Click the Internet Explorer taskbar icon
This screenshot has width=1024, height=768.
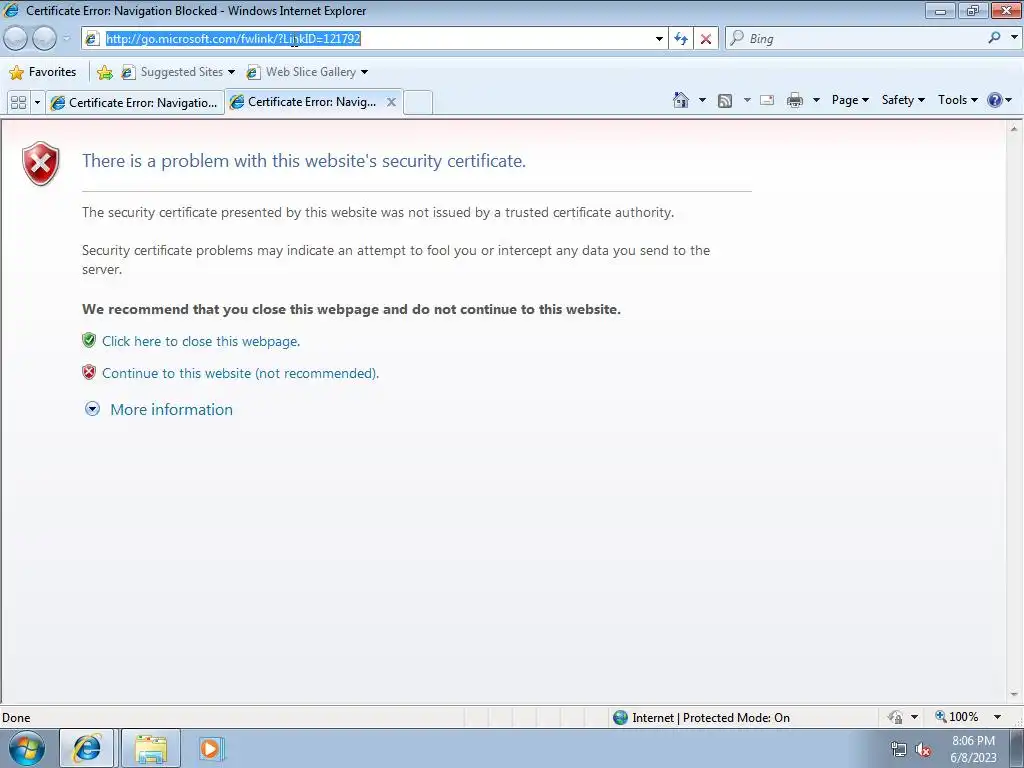coord(88,748)
